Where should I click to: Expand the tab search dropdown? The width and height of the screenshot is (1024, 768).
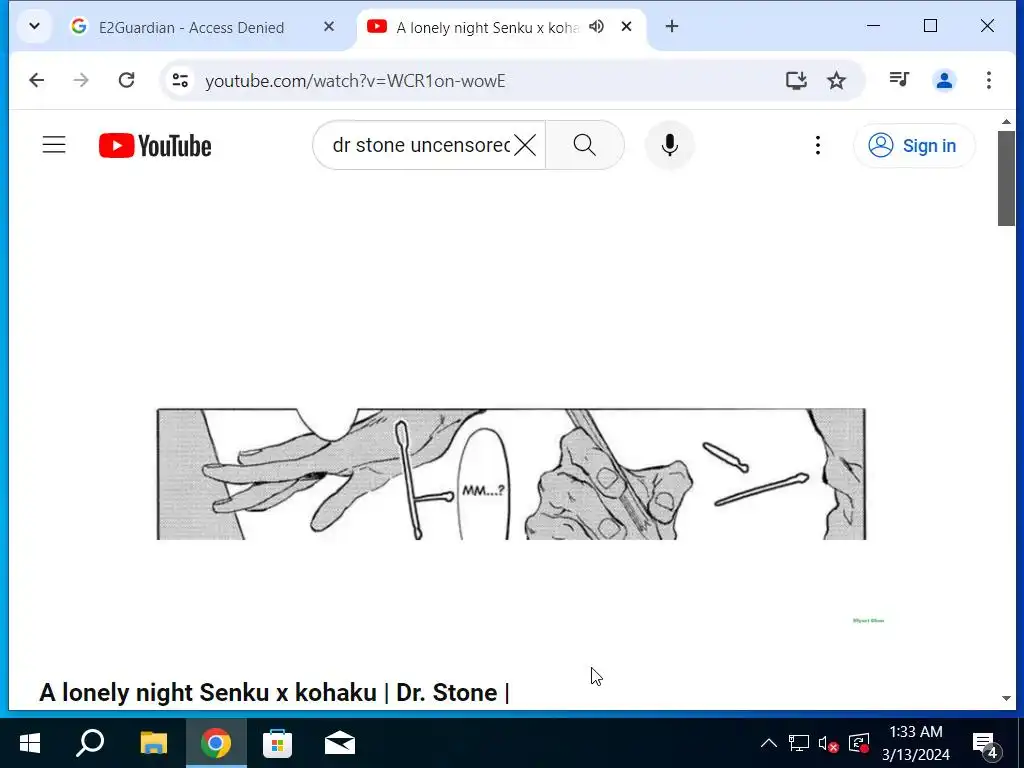tap(35, 27)
